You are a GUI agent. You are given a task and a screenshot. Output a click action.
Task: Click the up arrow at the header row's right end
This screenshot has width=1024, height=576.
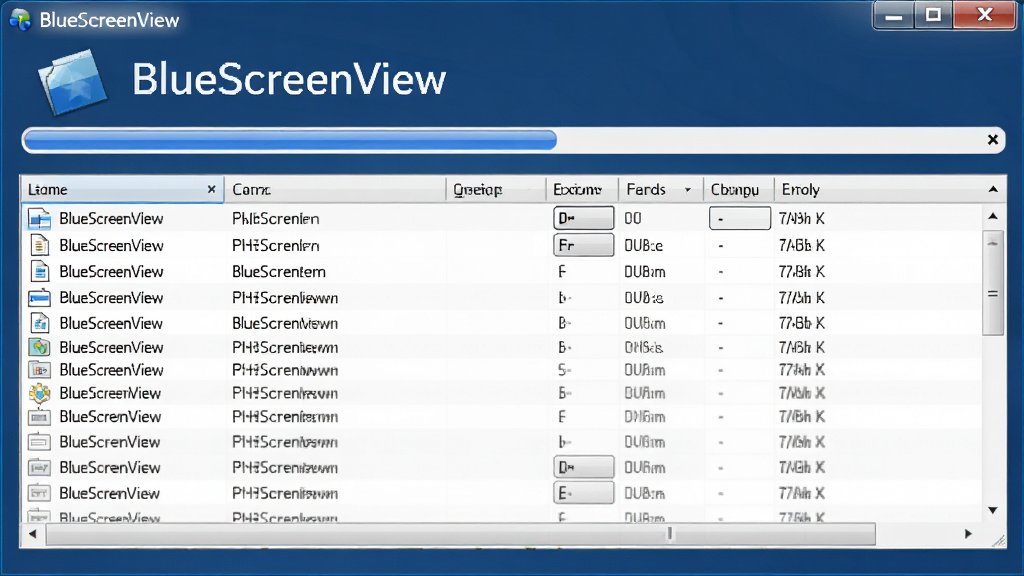pyautogui.click(x=993, y=189)
